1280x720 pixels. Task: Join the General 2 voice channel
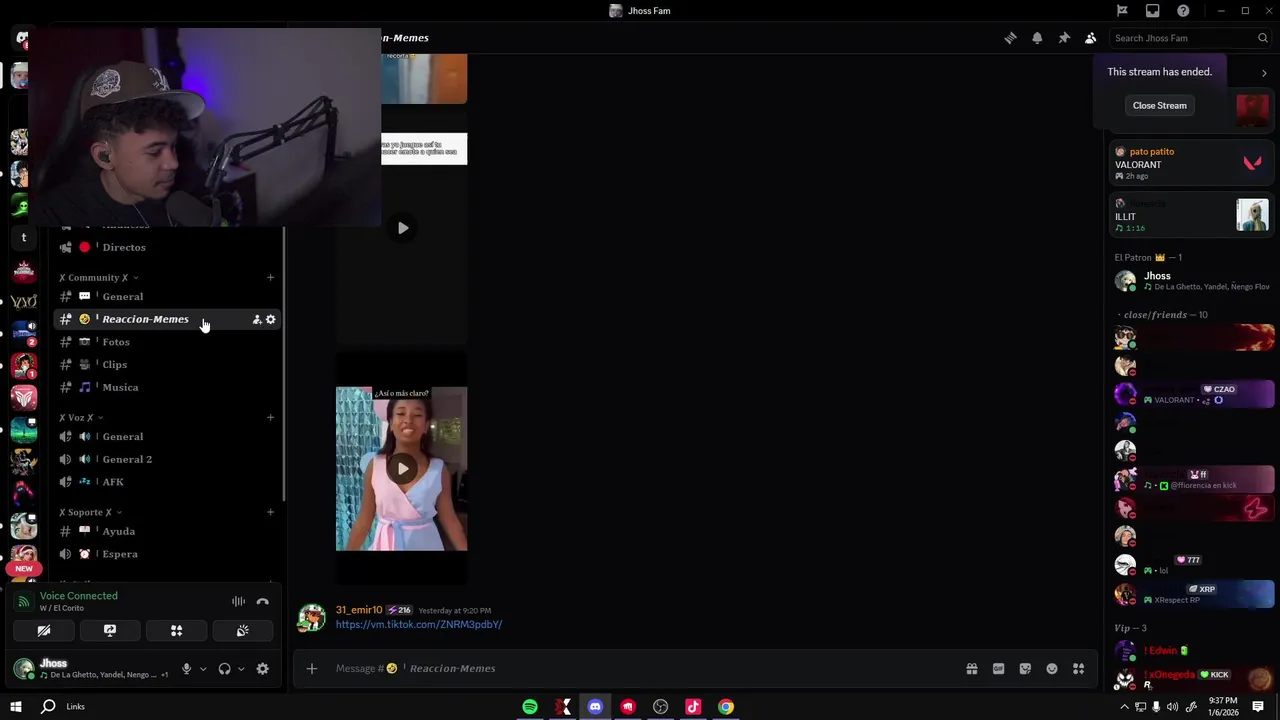[165, 459]
